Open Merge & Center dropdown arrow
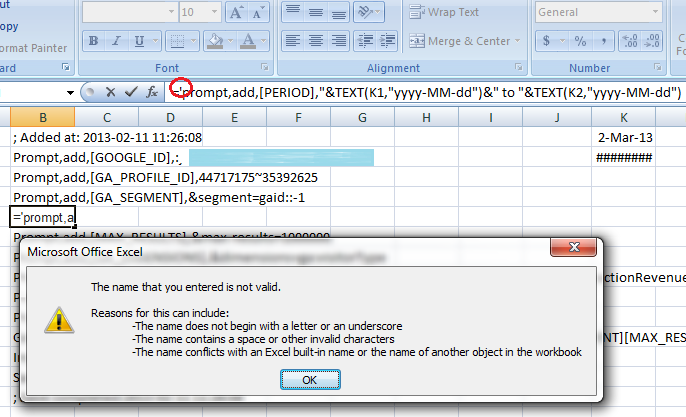Viewport: 686px width, 417px height. (518, 41)
